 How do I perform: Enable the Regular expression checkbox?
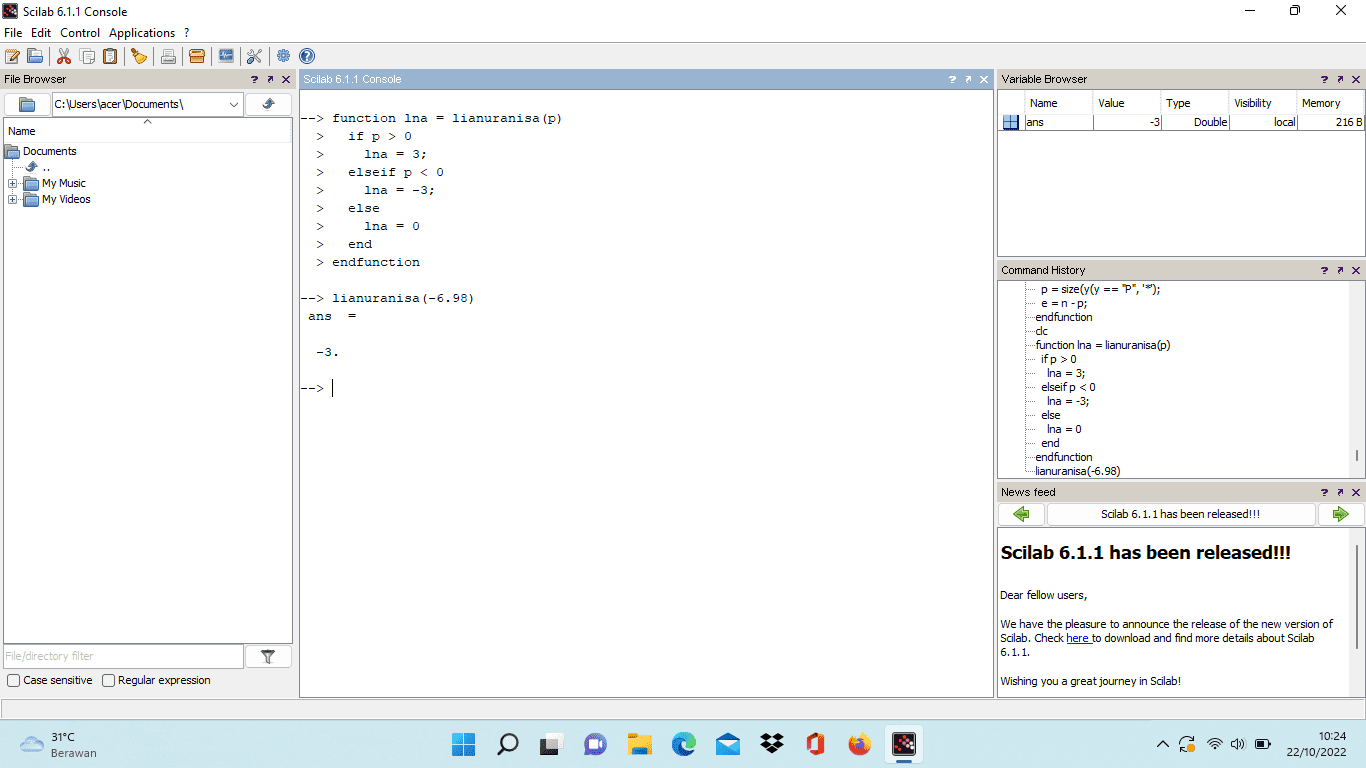(109, 680)
